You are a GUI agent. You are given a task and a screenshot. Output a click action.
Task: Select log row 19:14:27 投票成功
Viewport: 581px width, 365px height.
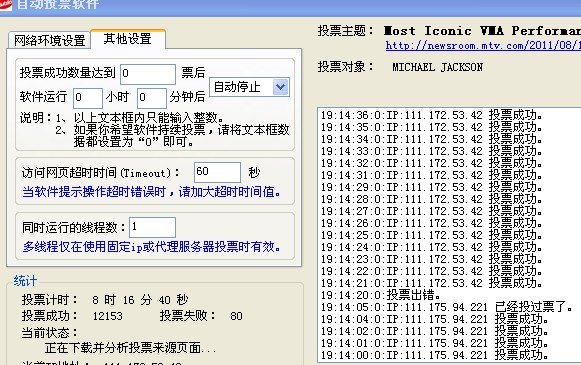pyautogui.click(x=432, y=211)
